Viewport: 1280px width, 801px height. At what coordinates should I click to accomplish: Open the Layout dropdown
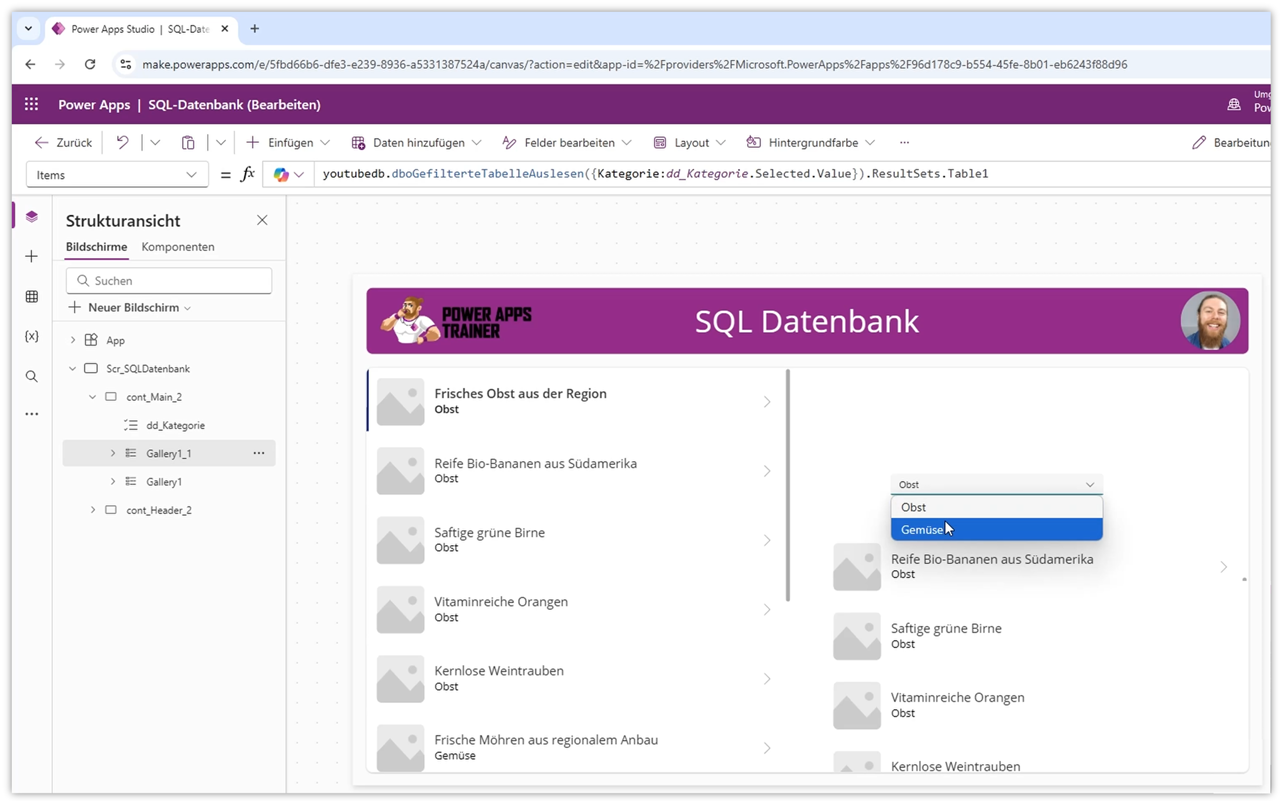click(x=689, y=142)
